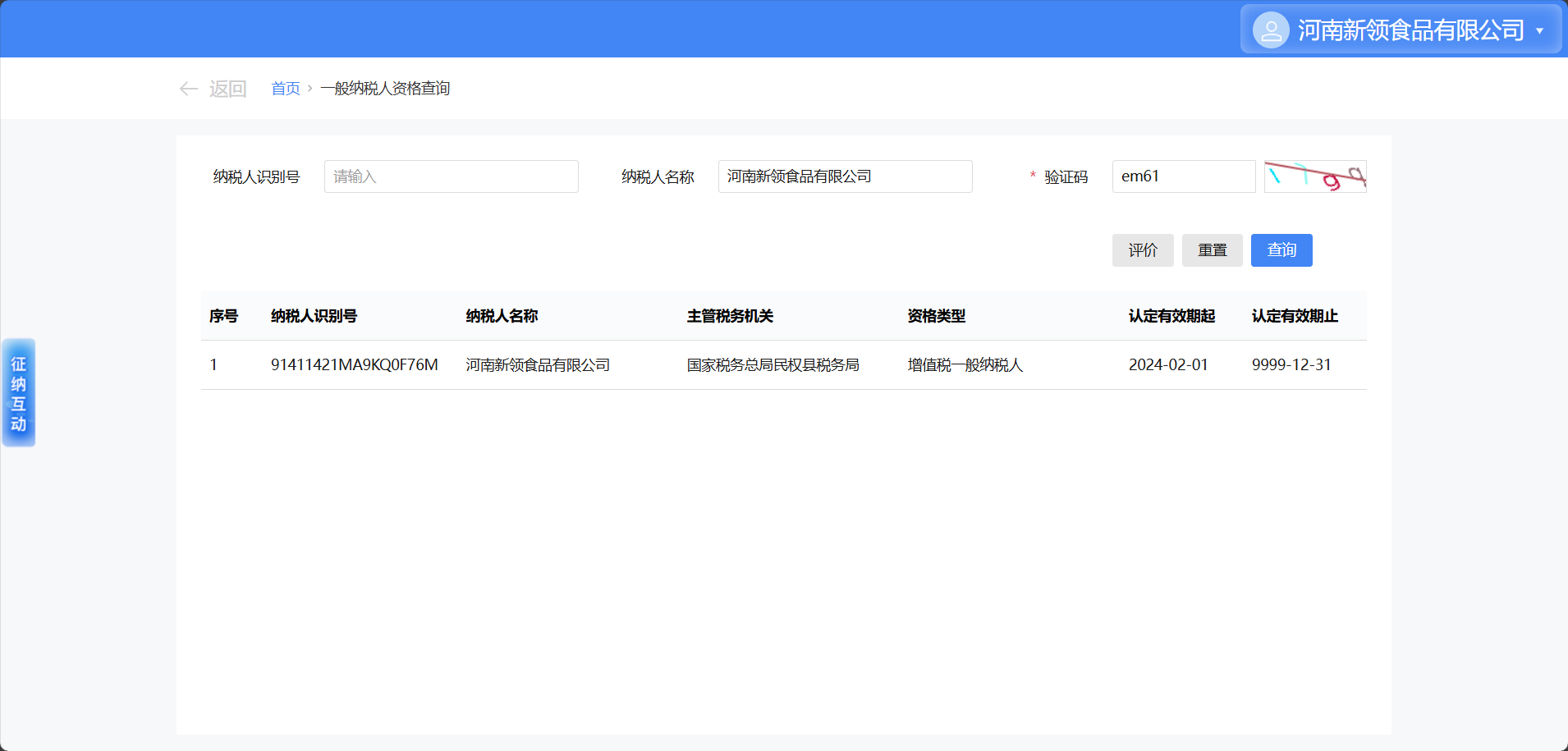The image size is (1568, 751).
Task: Click the 返回 text
Action: click(227, 89)
